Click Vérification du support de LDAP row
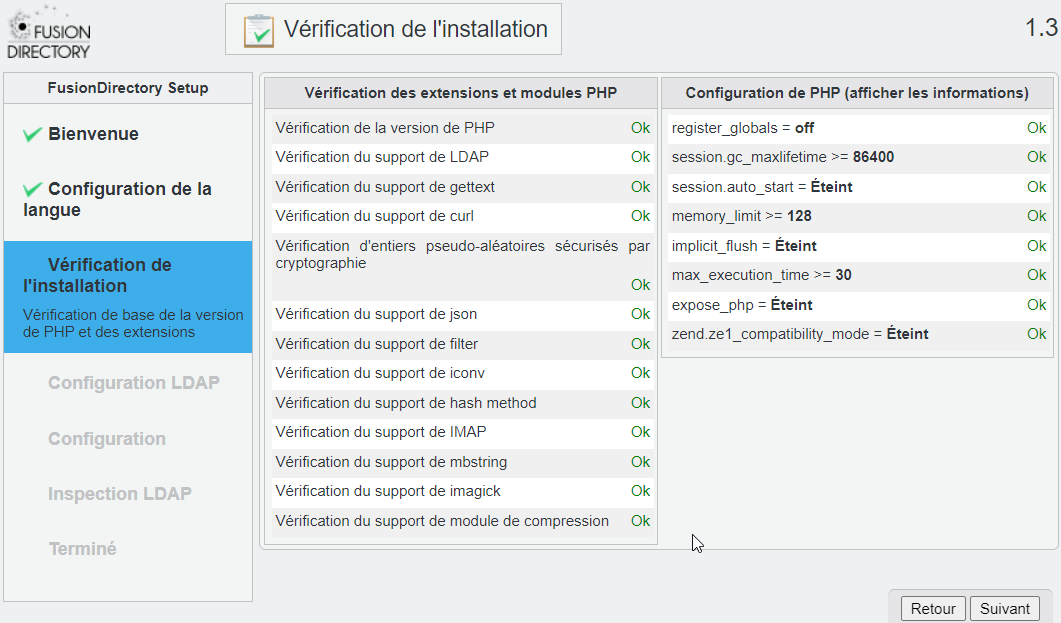 pos(462,157)
